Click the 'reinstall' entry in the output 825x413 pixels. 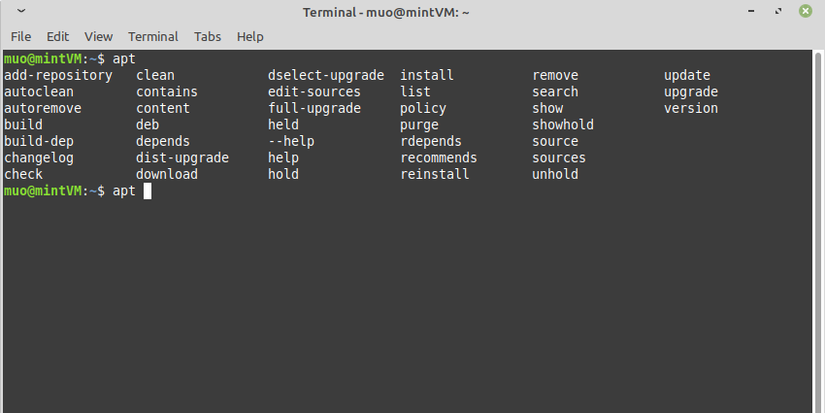[x=435, y=174]
